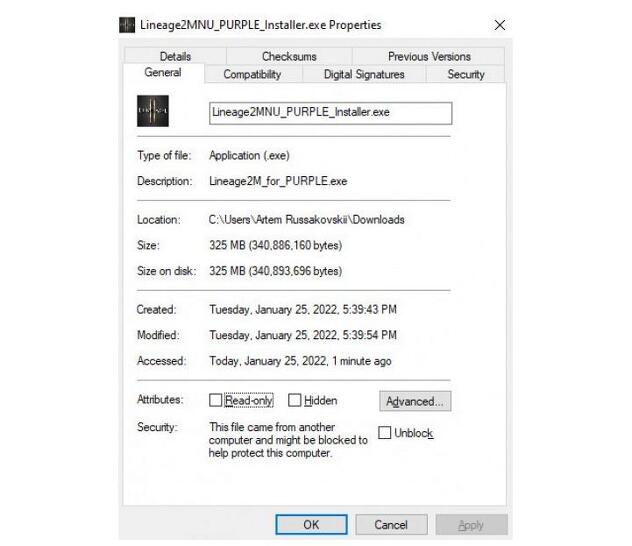Viewport: 632px width, 546px height.
Task: Click the title bar application icon
Action: pyautogui.click(x=127, y=24)
